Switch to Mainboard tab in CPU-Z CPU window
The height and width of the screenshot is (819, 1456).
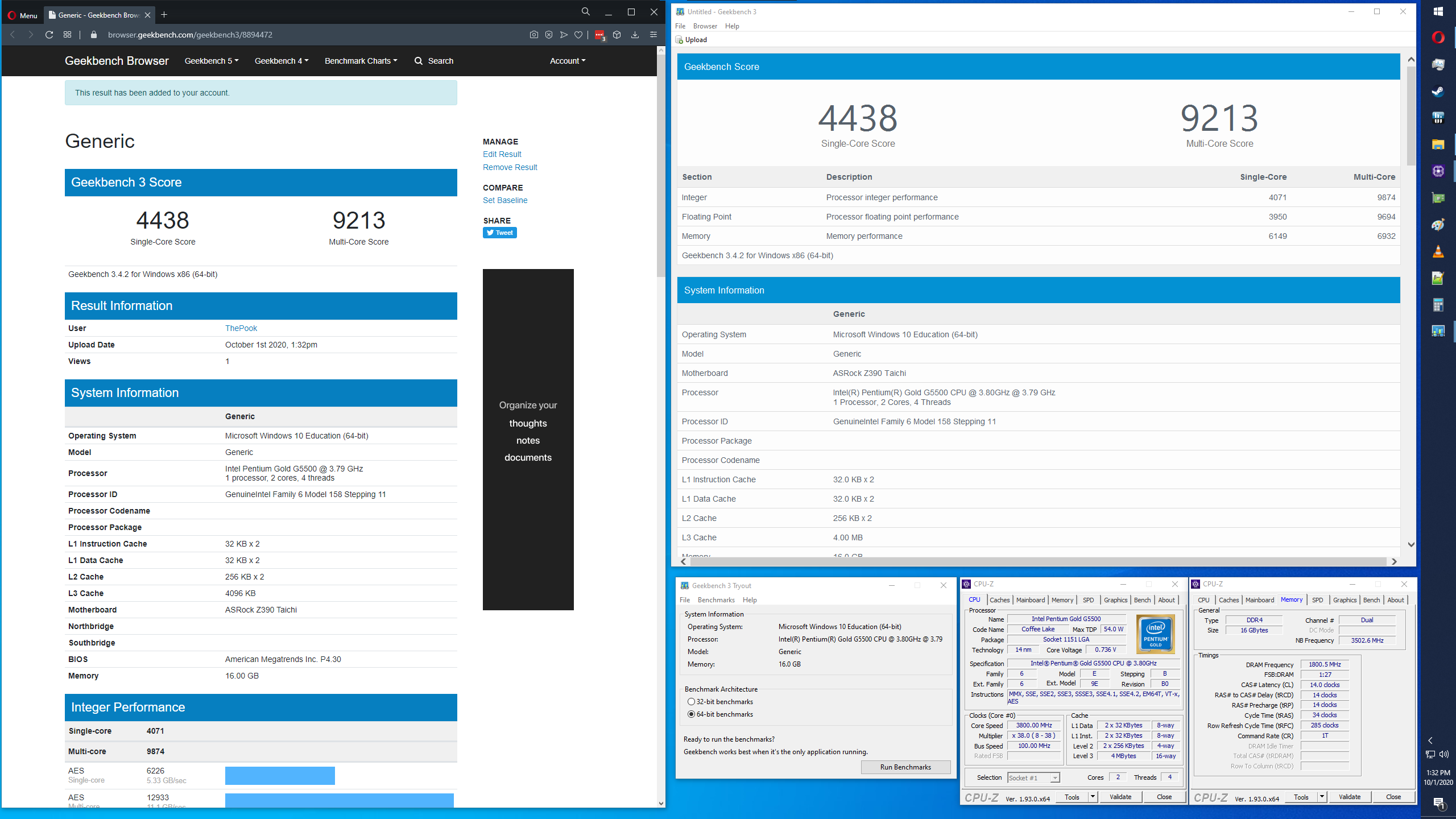pos(1031,600)
